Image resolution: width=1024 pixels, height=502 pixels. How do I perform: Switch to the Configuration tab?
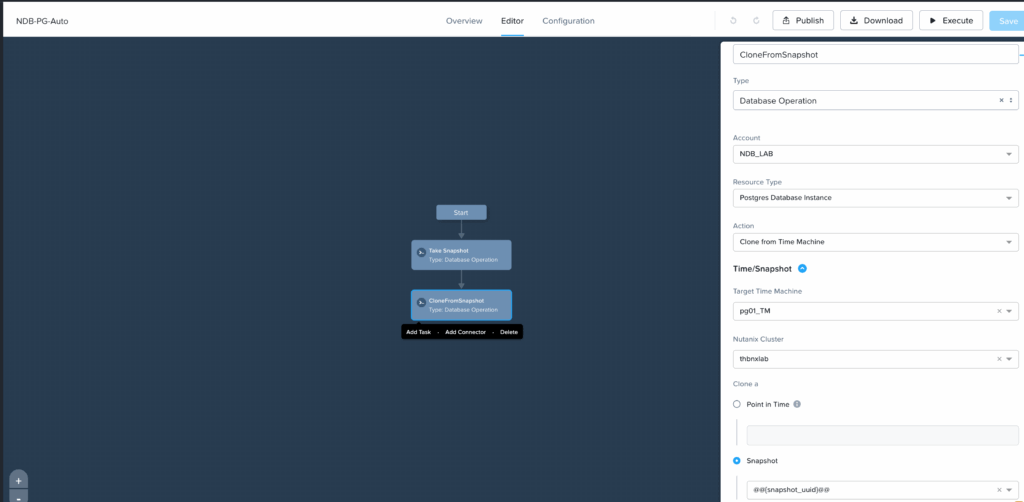click(x=568, y=21)
